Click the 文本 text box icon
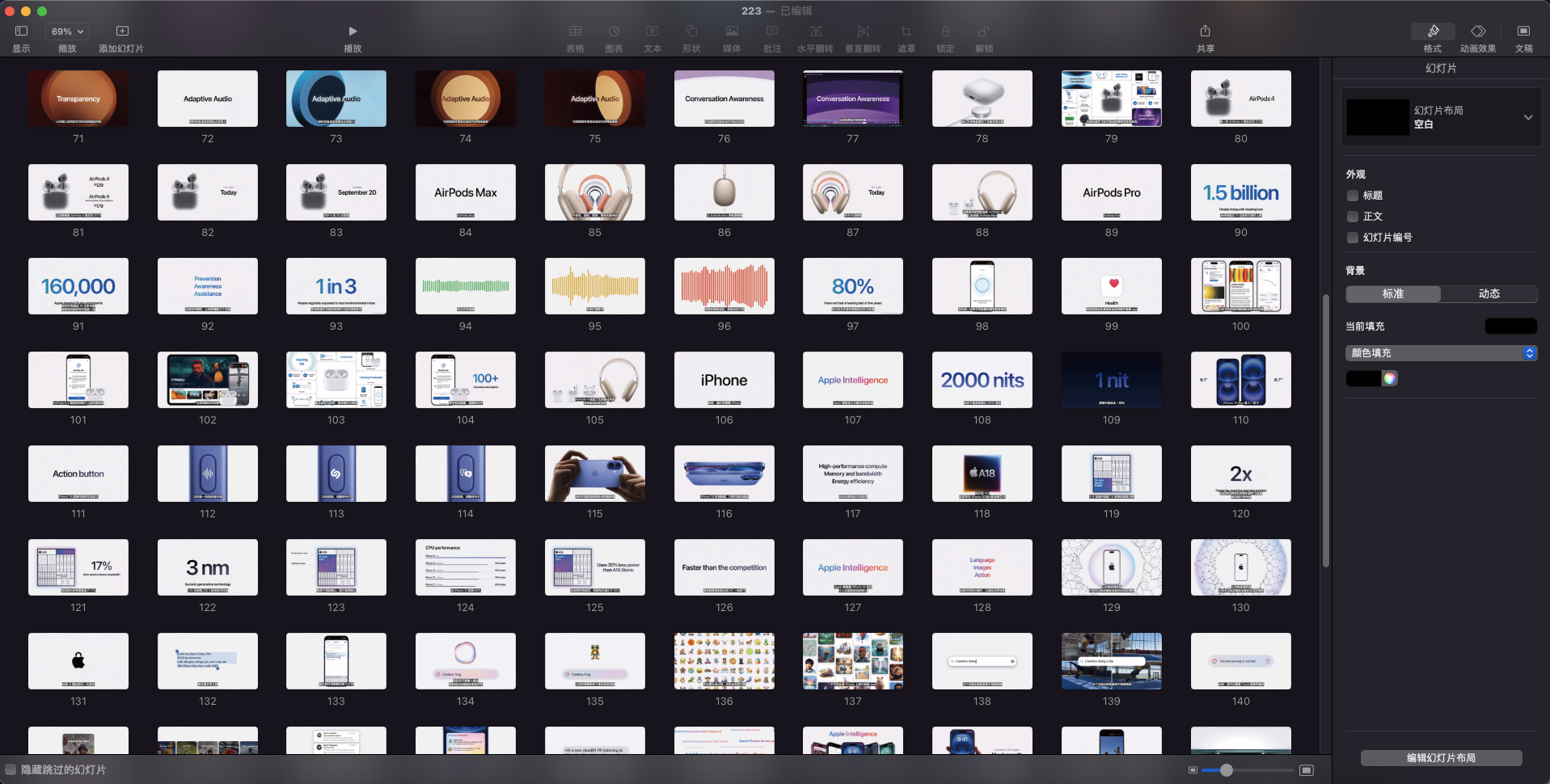 (x=653, y=32)
